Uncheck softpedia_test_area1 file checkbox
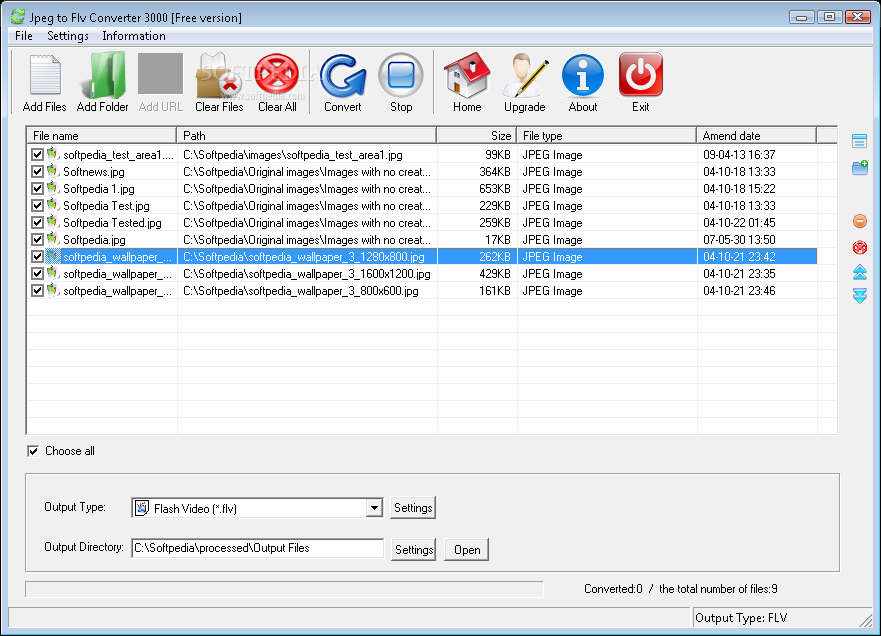Viewport: 881px width, 636px height. coord(37,155)
